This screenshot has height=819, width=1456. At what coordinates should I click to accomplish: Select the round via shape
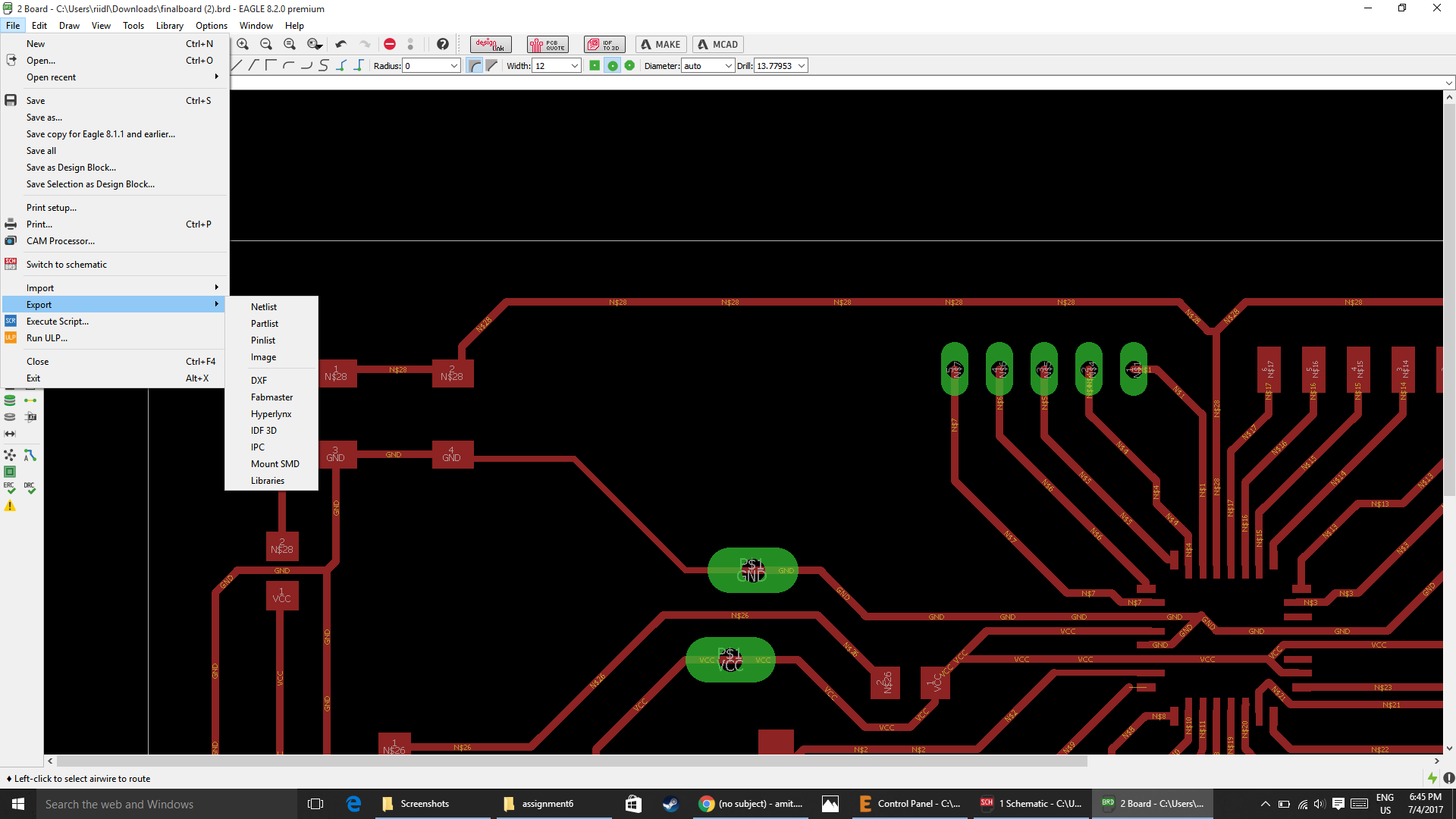pyautogui.click(x=612, y=65)
